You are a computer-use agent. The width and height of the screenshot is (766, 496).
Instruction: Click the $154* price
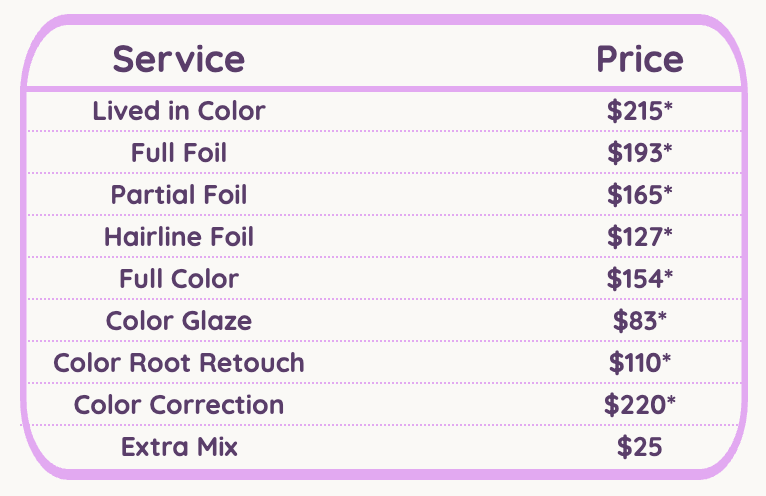[x=639, y=279]
